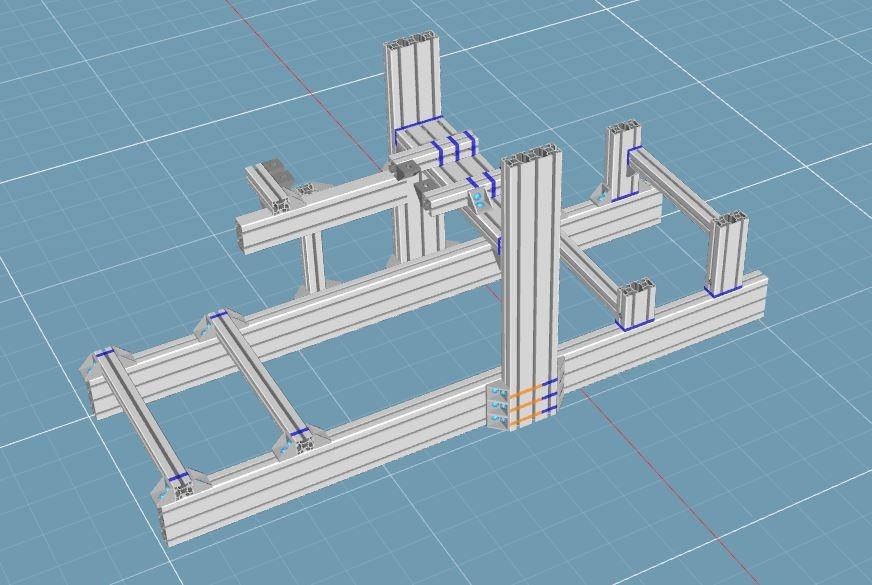Click the blue joint at leftmost beam's near end
This screenshot has width=872, height=585.
178,480
